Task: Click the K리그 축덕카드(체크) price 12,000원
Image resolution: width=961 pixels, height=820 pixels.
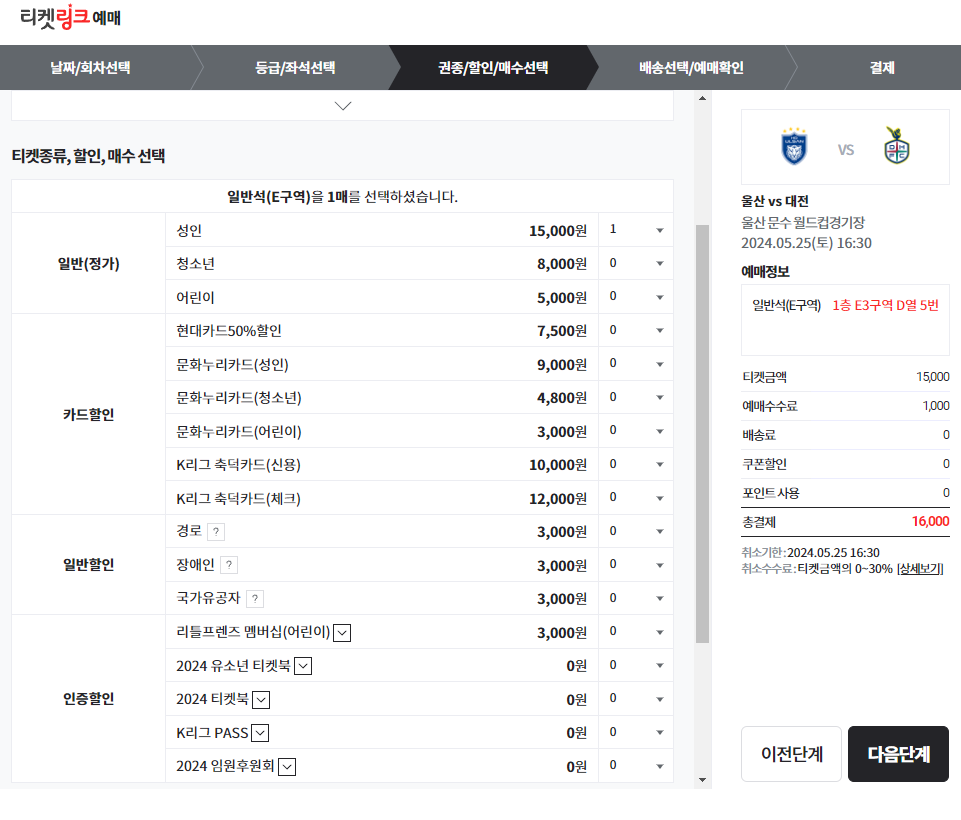Action: click(558, 499)
